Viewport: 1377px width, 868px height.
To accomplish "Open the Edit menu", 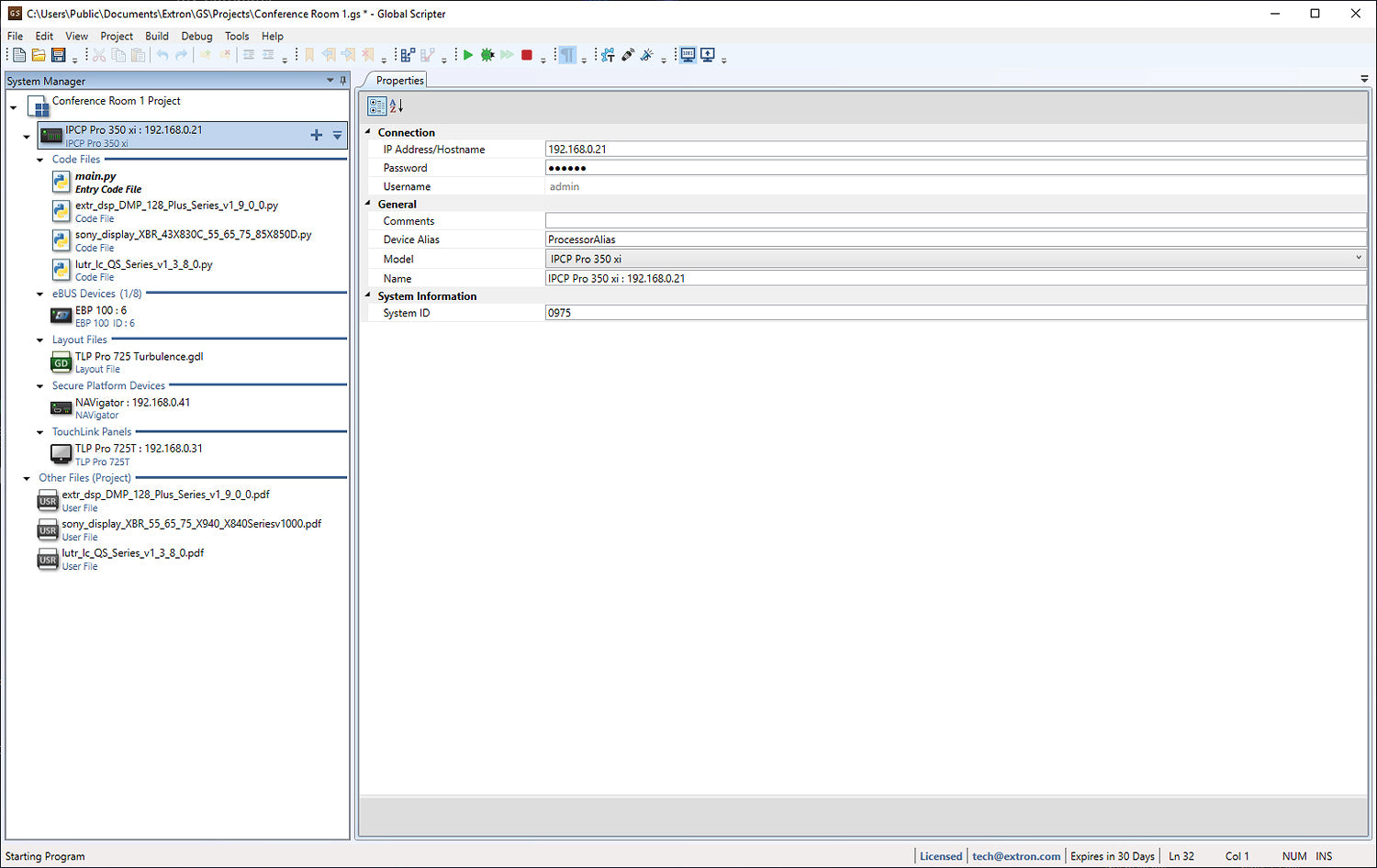I will click(44, 36).
